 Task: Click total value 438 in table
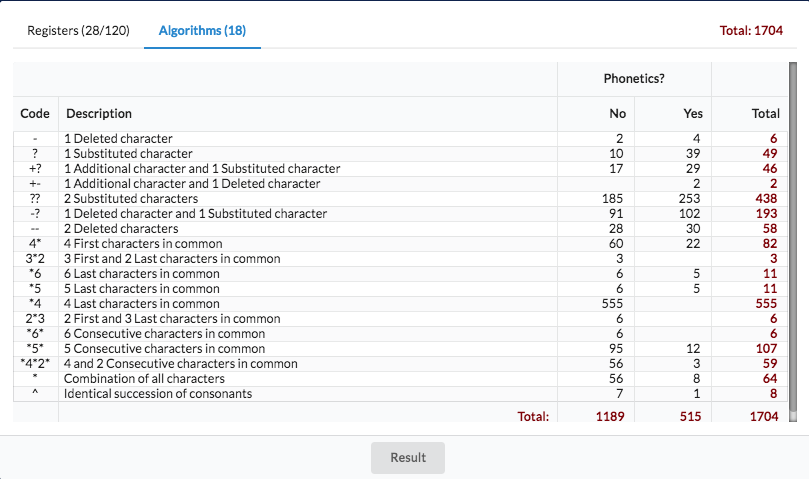(766, 199)
